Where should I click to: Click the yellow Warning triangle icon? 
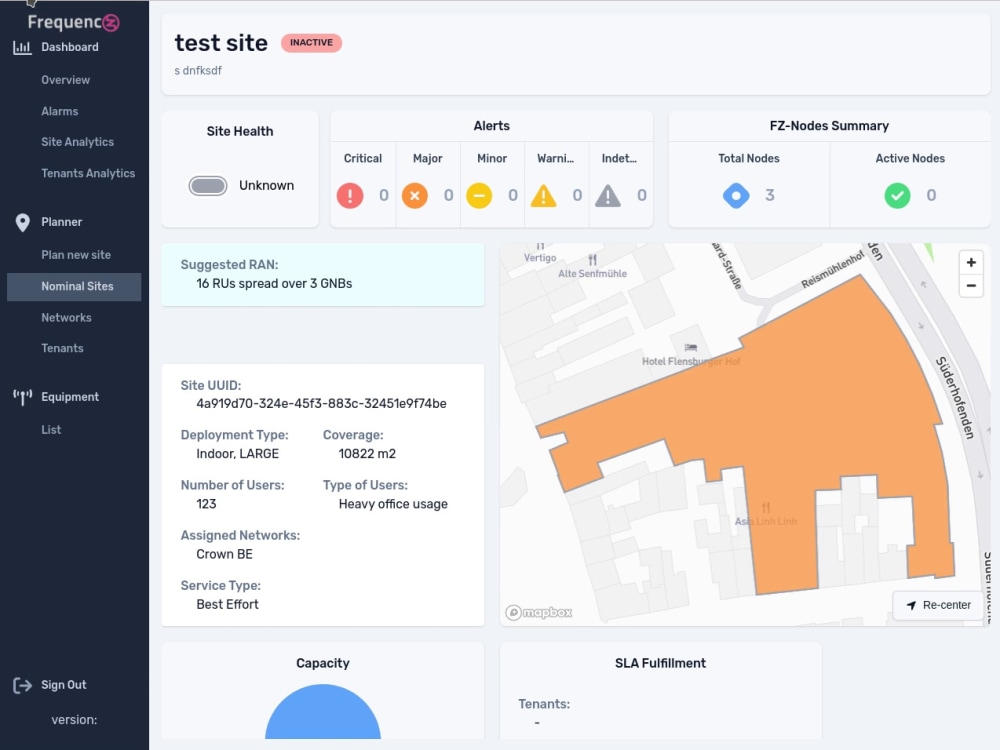click(543, 196)
